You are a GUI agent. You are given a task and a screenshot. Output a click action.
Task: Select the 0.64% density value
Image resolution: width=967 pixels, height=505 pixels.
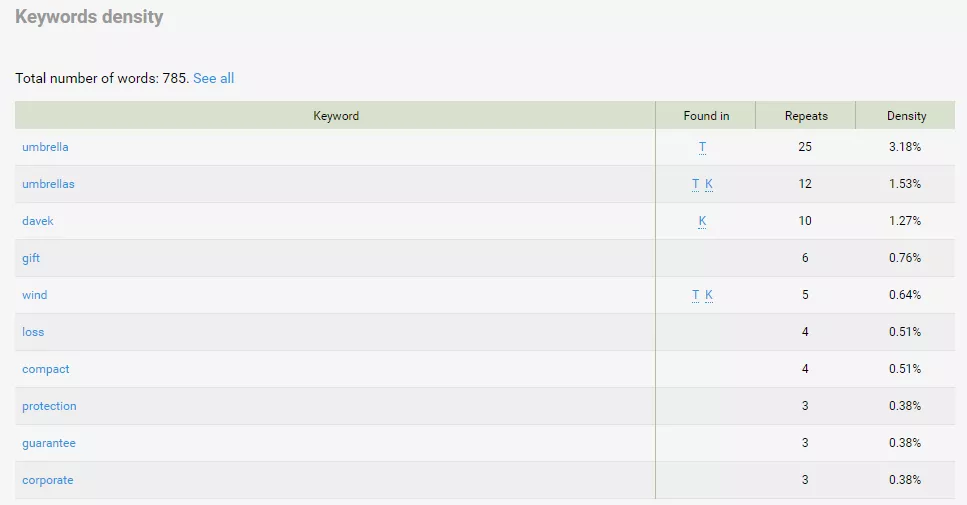(x=905, y=295)
